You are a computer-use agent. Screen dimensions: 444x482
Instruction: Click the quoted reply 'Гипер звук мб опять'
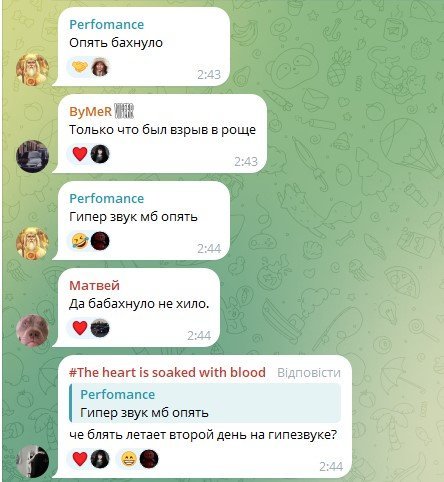tap(205, 403)
